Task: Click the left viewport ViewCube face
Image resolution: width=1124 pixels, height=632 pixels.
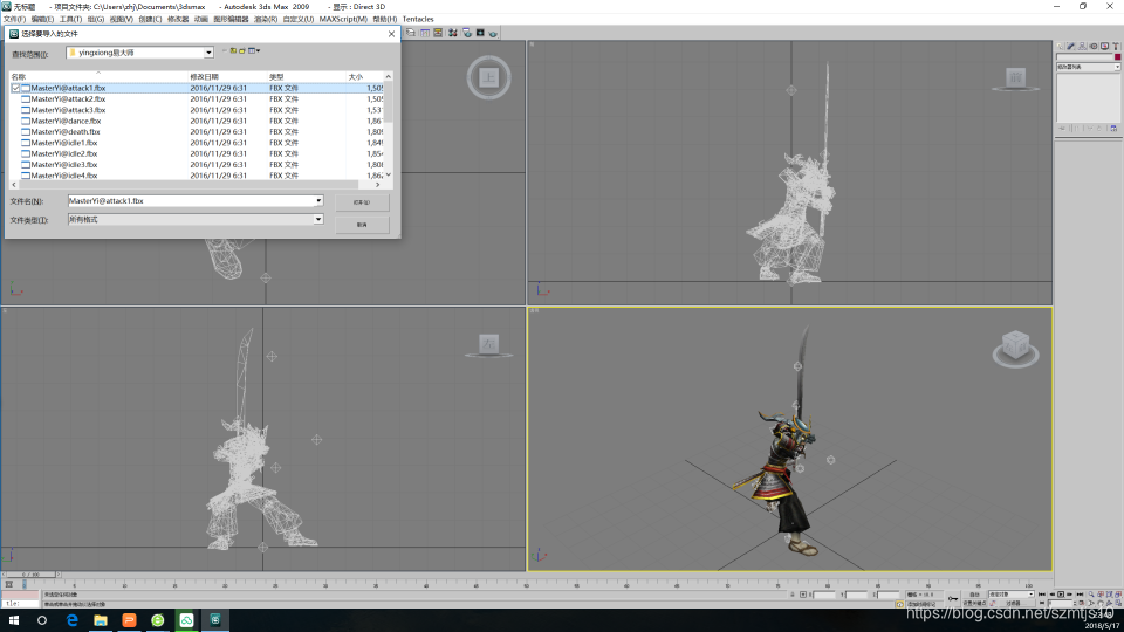Action: pyautogui.click(x=489, y=344)
